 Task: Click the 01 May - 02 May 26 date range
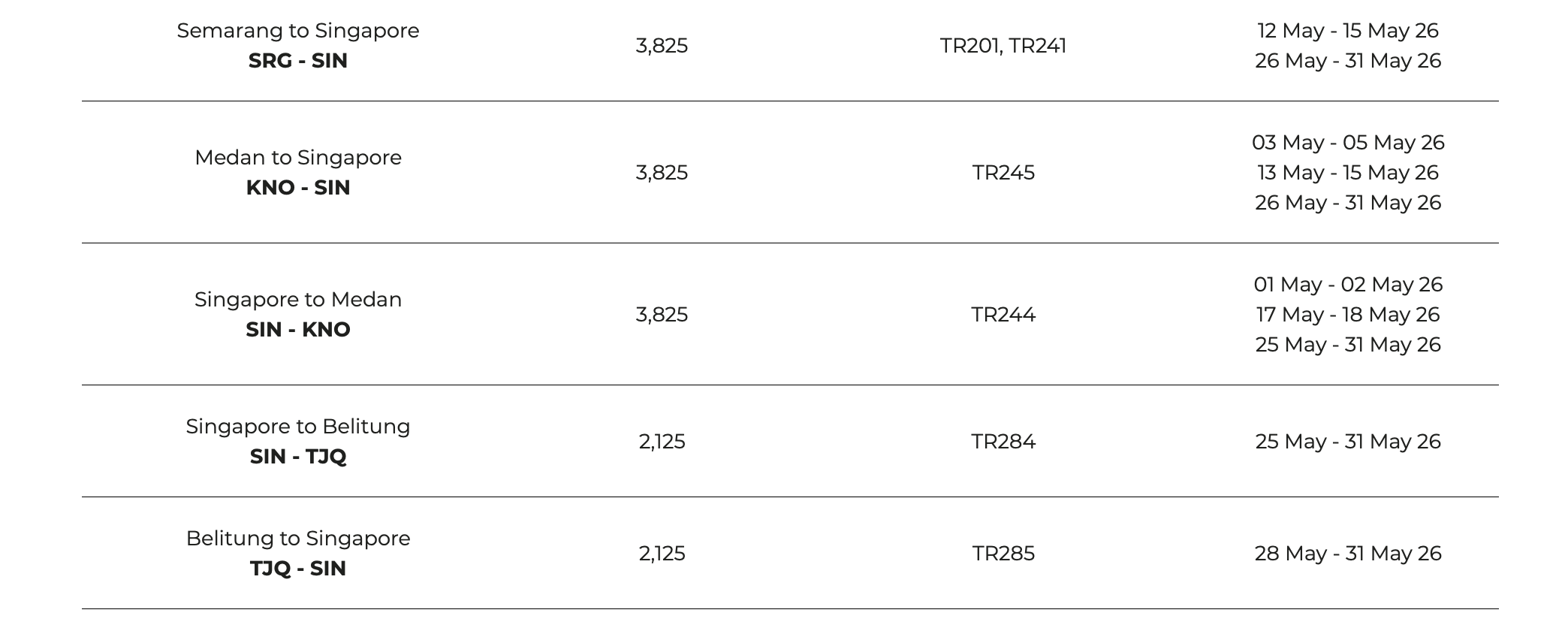tap(1348, 285)
